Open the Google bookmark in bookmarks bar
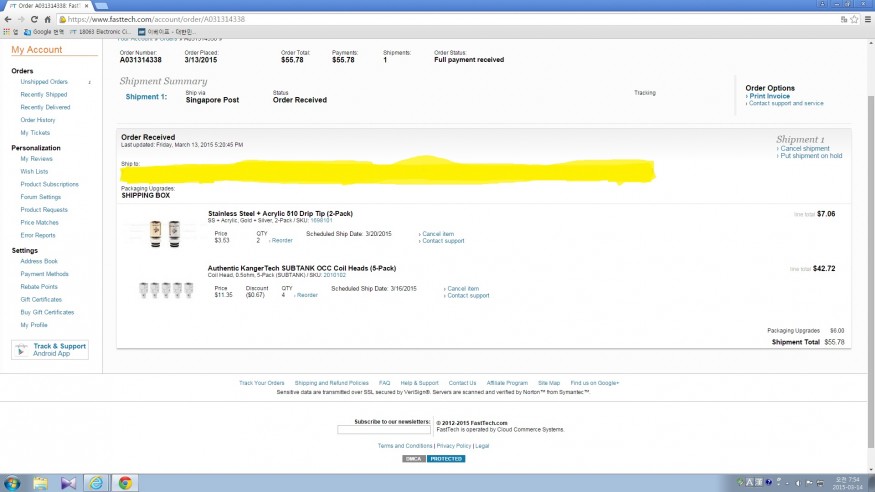 coord(44,32)
